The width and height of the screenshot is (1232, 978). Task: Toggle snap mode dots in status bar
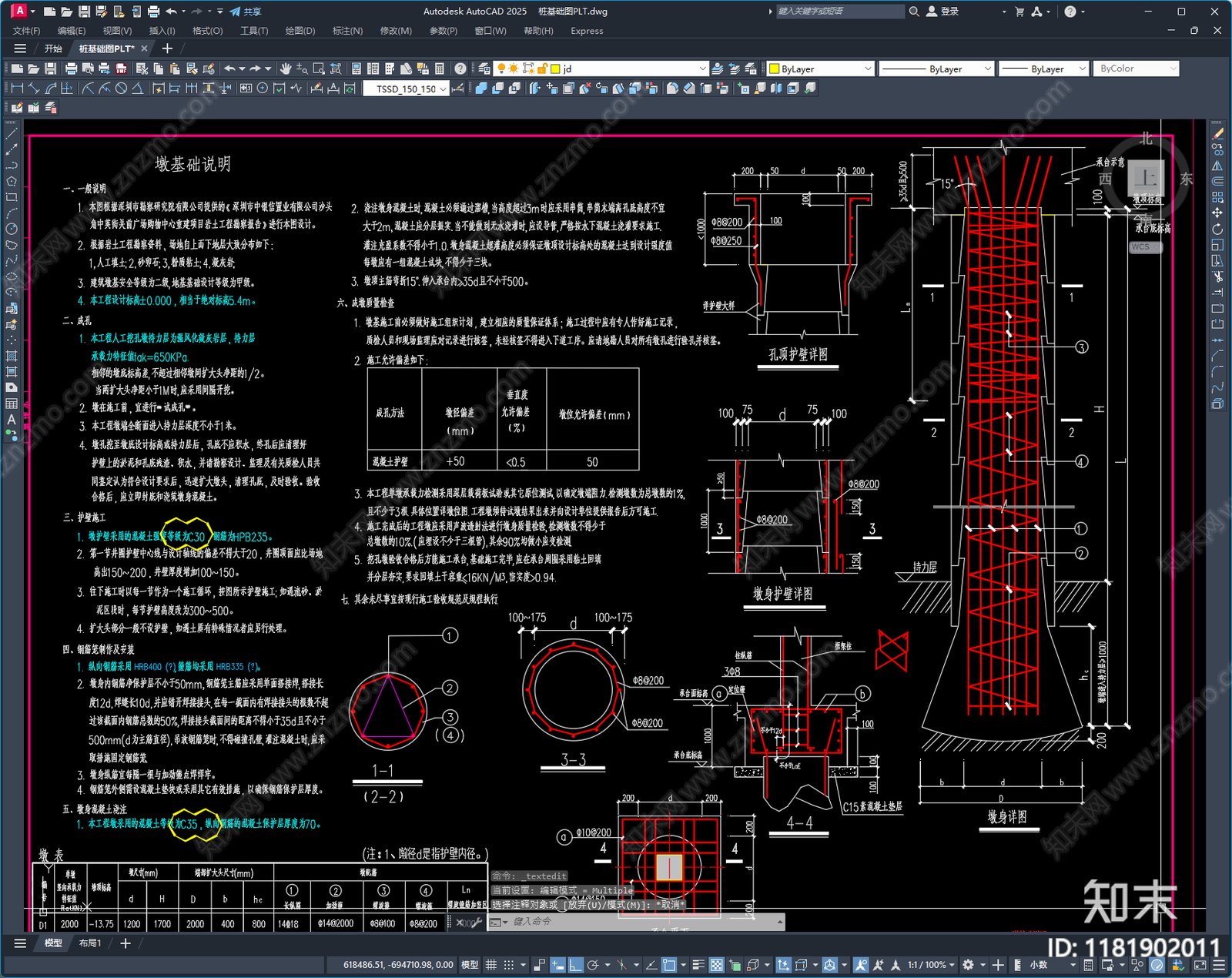click(x=509, y=965)
